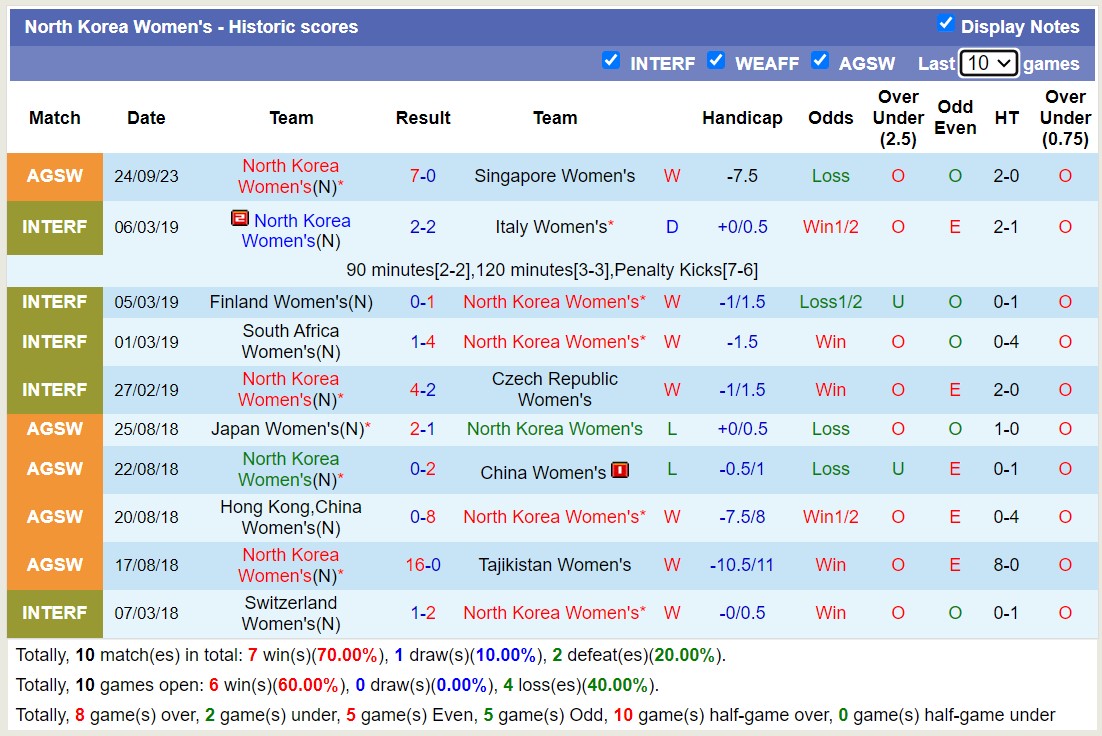Open Switzerland Women's(N) team link
The width and height of the screenshot is (1102, 736).
pyautogui.click(x=291, y=613)
